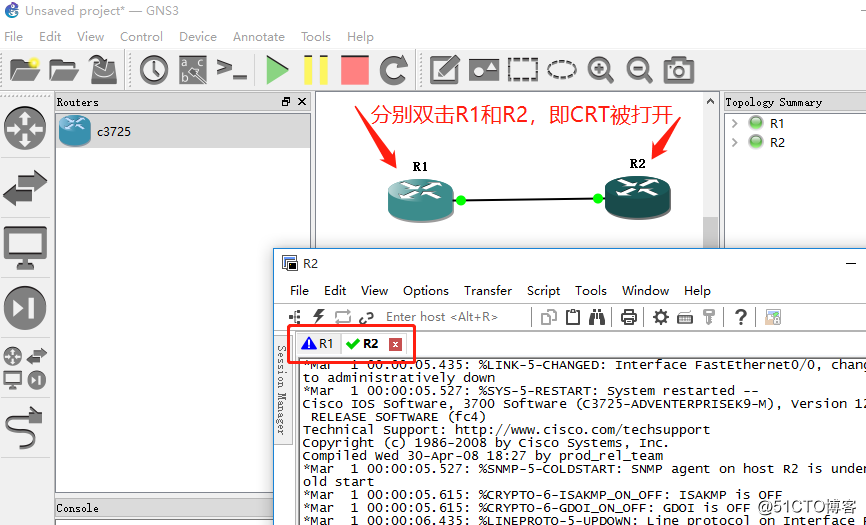This screenshot has height=525, width=866.
Task: Open SecureCRT File menu
Action: point(299,290)
